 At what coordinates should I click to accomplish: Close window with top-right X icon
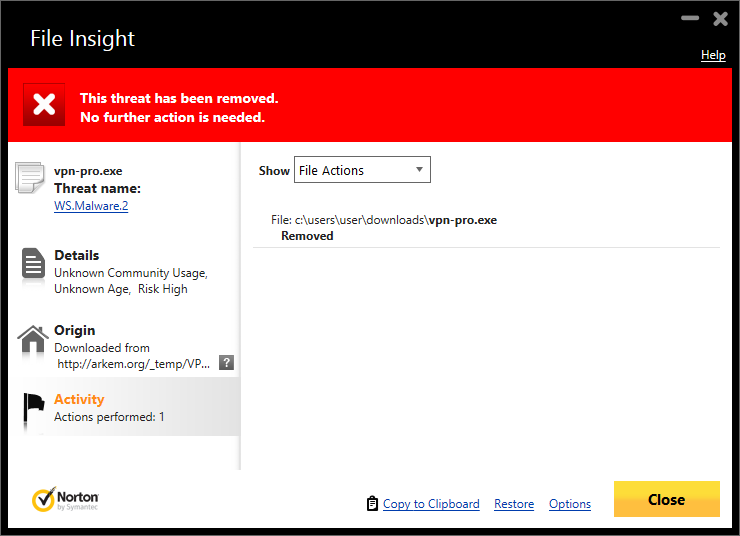point(720,19)
